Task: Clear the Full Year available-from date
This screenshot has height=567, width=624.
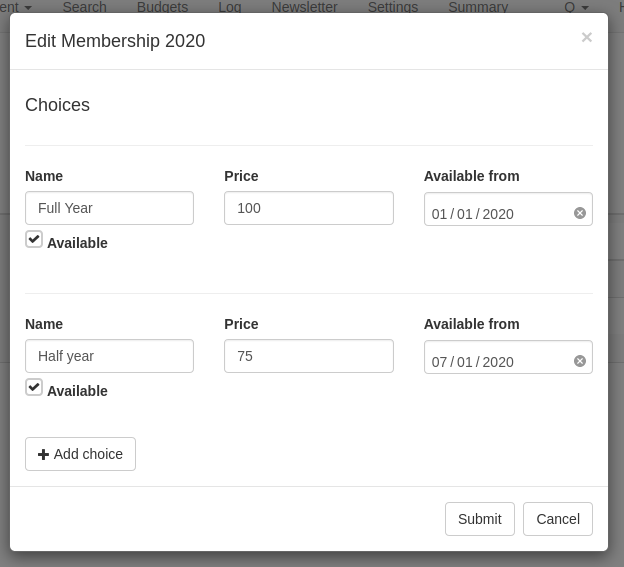Action: 580,213
